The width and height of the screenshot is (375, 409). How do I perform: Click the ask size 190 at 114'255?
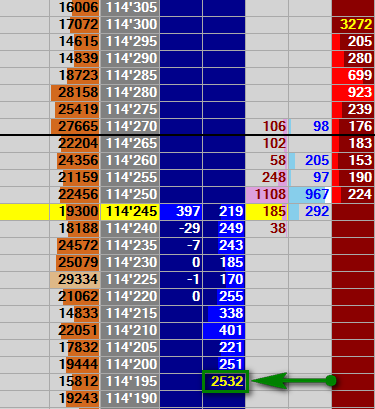(x=354, y=177)
